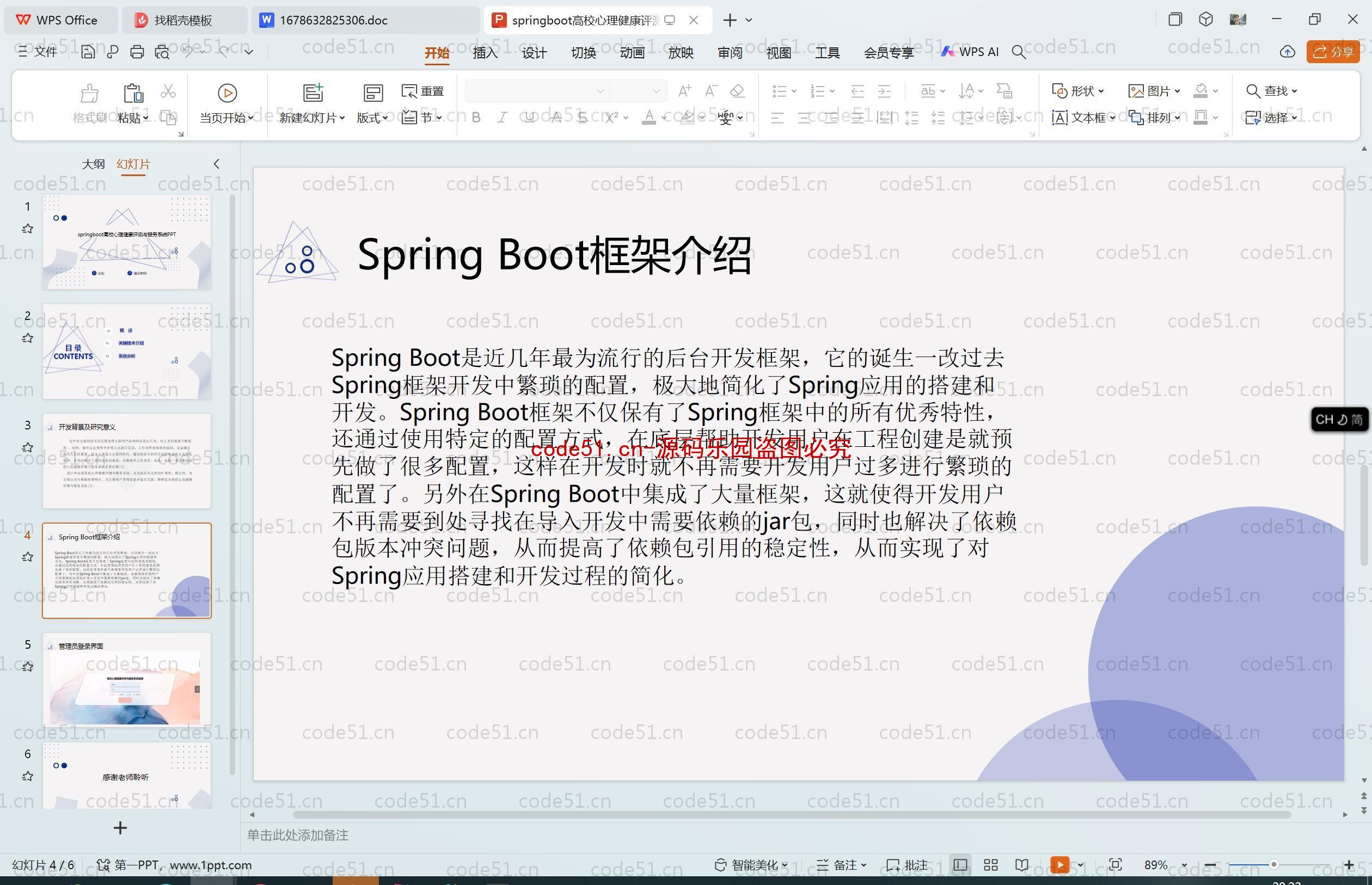The height and width of the screenshot is (885, 1372).
Task: Click the cloud upload icon
Action: pos(1288,52)
